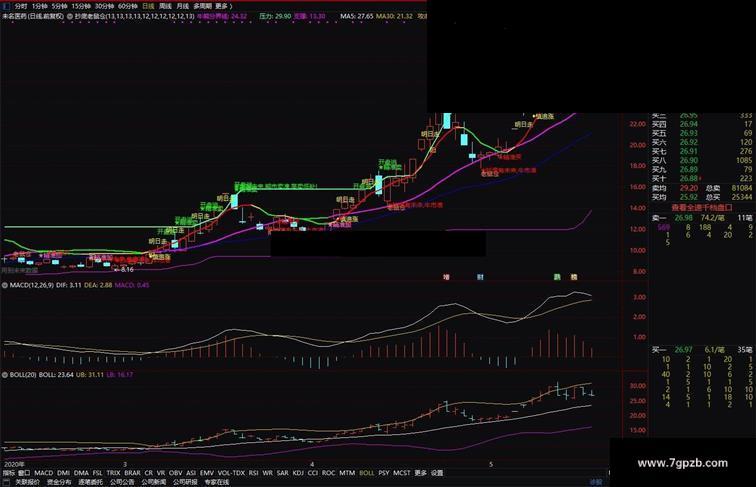
Task: Select the MCST indicator tab
Action: [401, 473]
